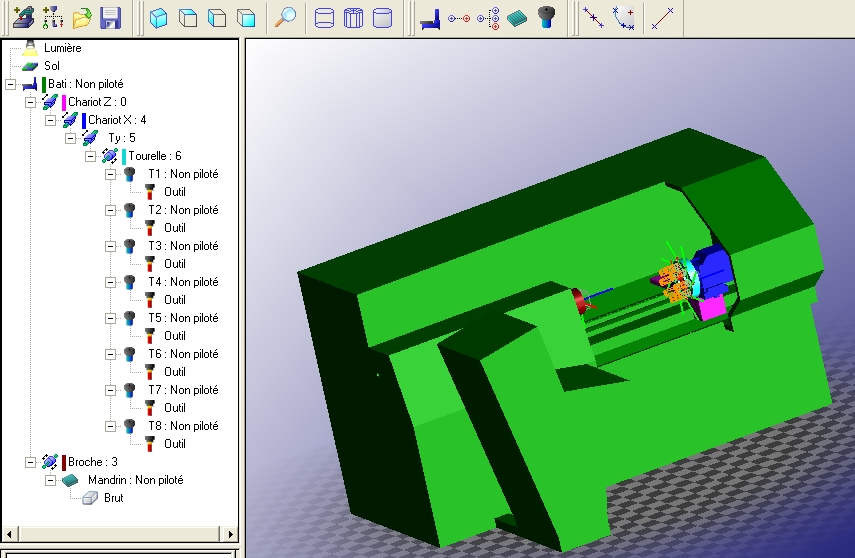
Task: Select the Sol tree item
Action: coord(52,66)
